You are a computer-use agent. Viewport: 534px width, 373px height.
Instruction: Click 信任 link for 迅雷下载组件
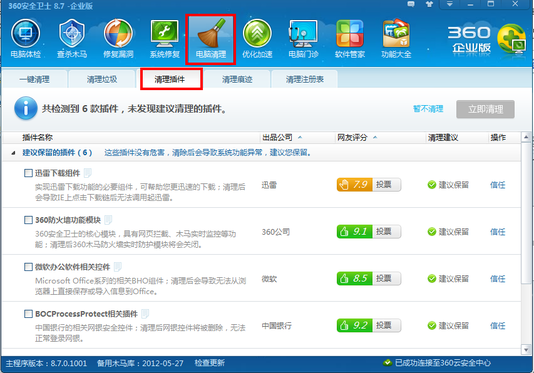point(498,185)
